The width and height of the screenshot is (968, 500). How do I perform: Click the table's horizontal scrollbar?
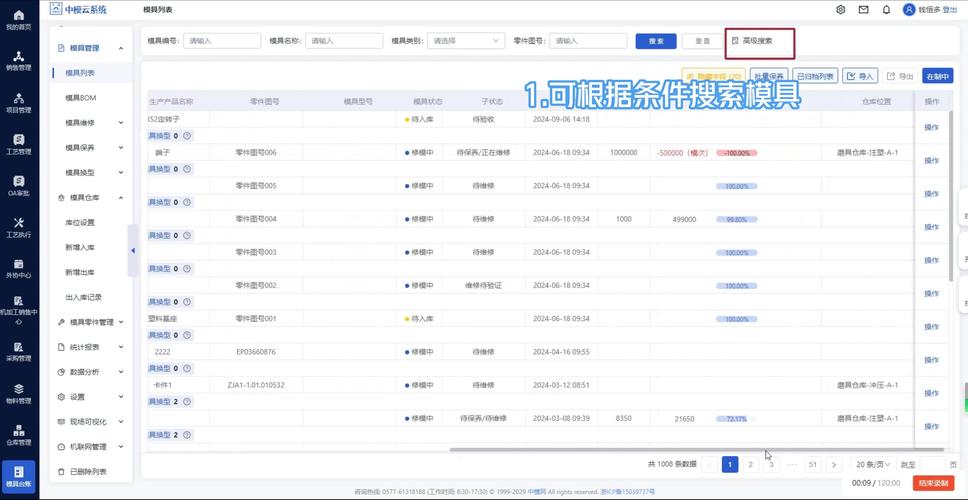(696, 449)
